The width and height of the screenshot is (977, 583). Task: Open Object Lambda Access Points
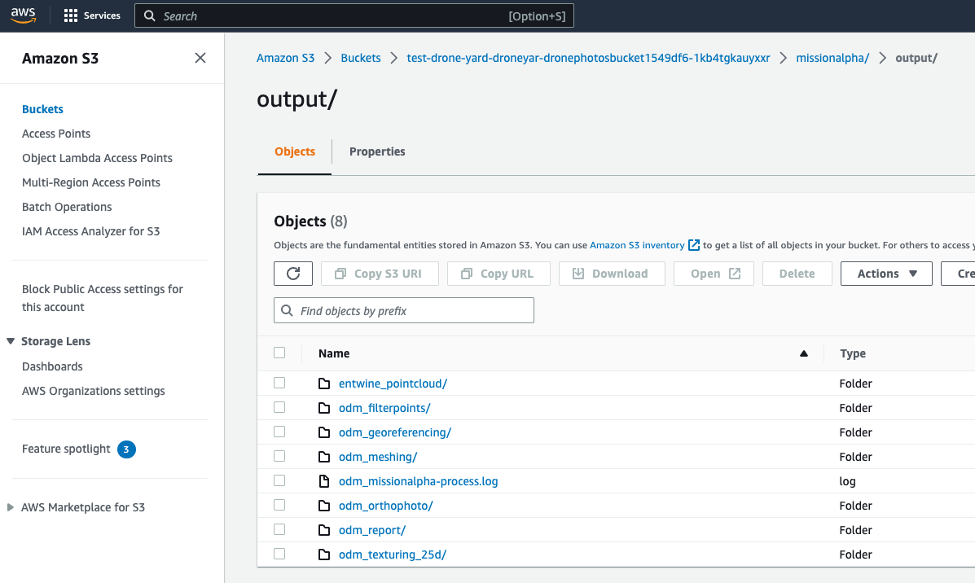click(97, 158)
